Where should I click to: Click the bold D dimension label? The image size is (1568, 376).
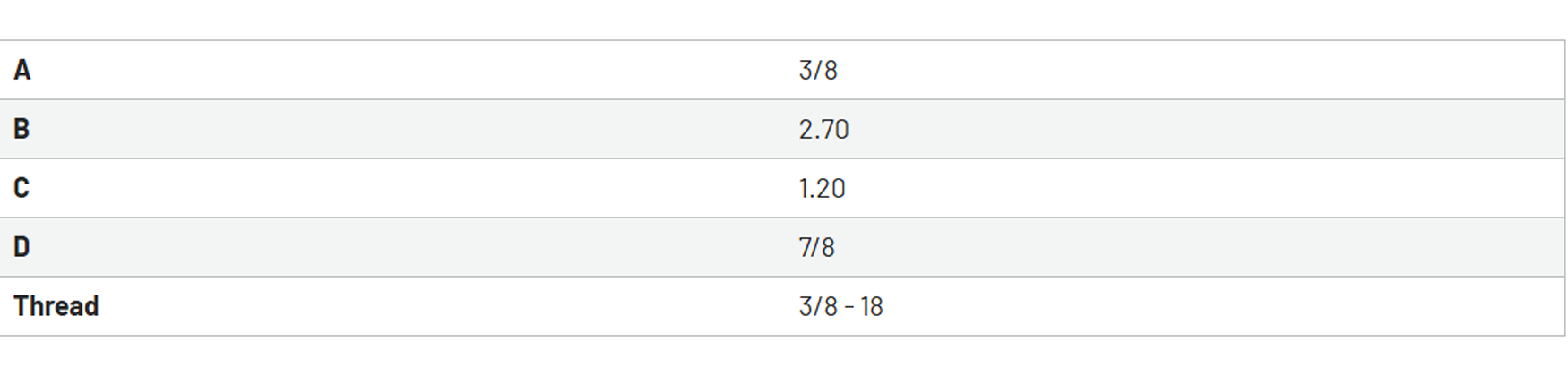click(22, 247)
